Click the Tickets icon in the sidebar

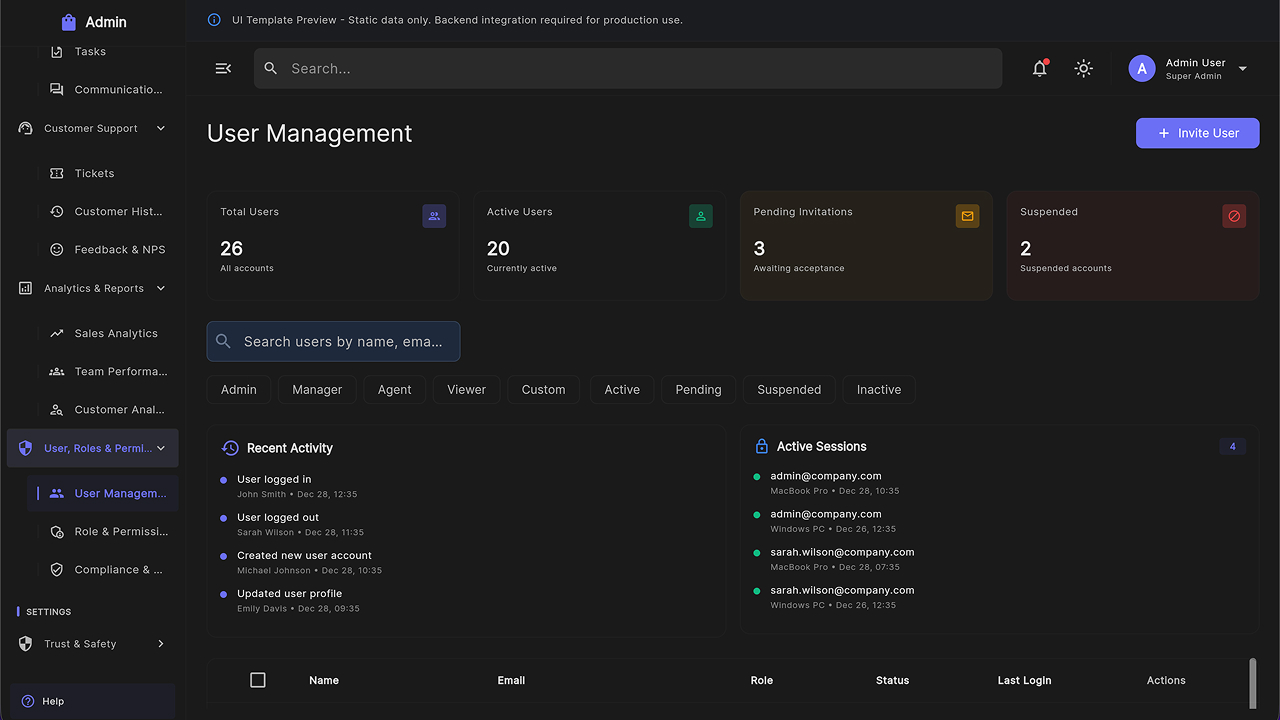(x=57, y=173)
